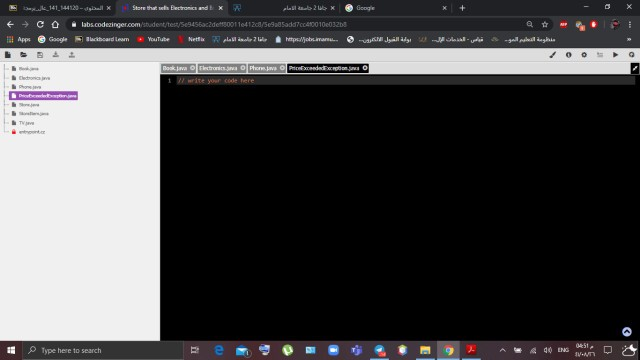
Task: Open the Windows Start menu
Action: [x=11, y=350]
